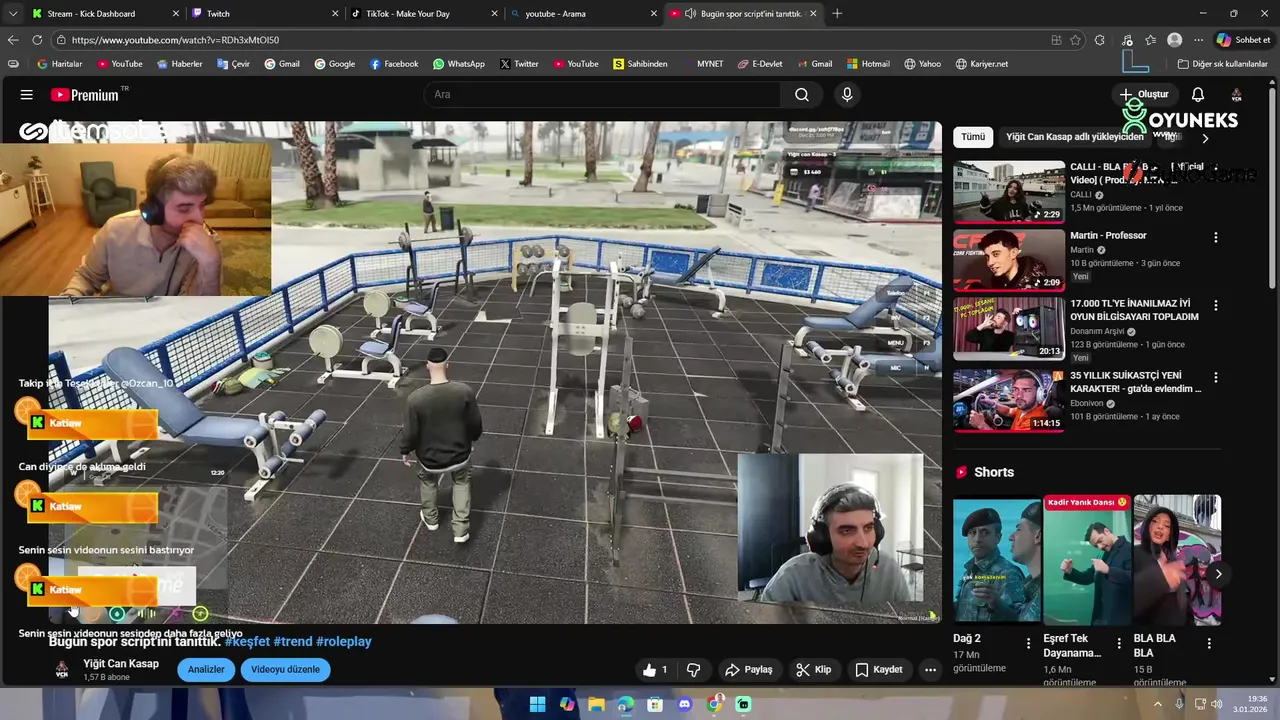Open the WhatsApp bookmark
The image size is (1280, 720).
[x=458, y=64]
